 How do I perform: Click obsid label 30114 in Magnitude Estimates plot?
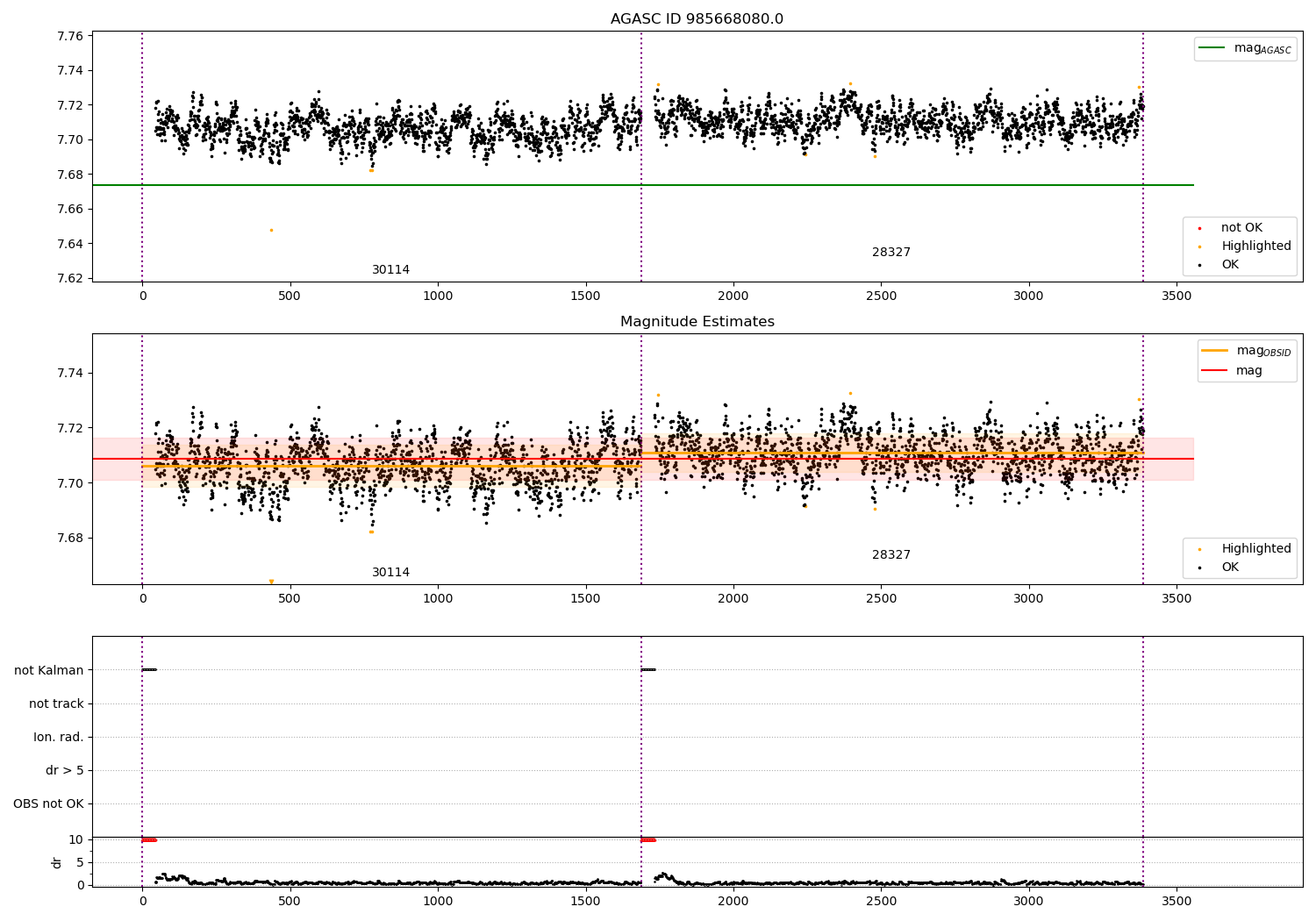[x=390, y=573]
